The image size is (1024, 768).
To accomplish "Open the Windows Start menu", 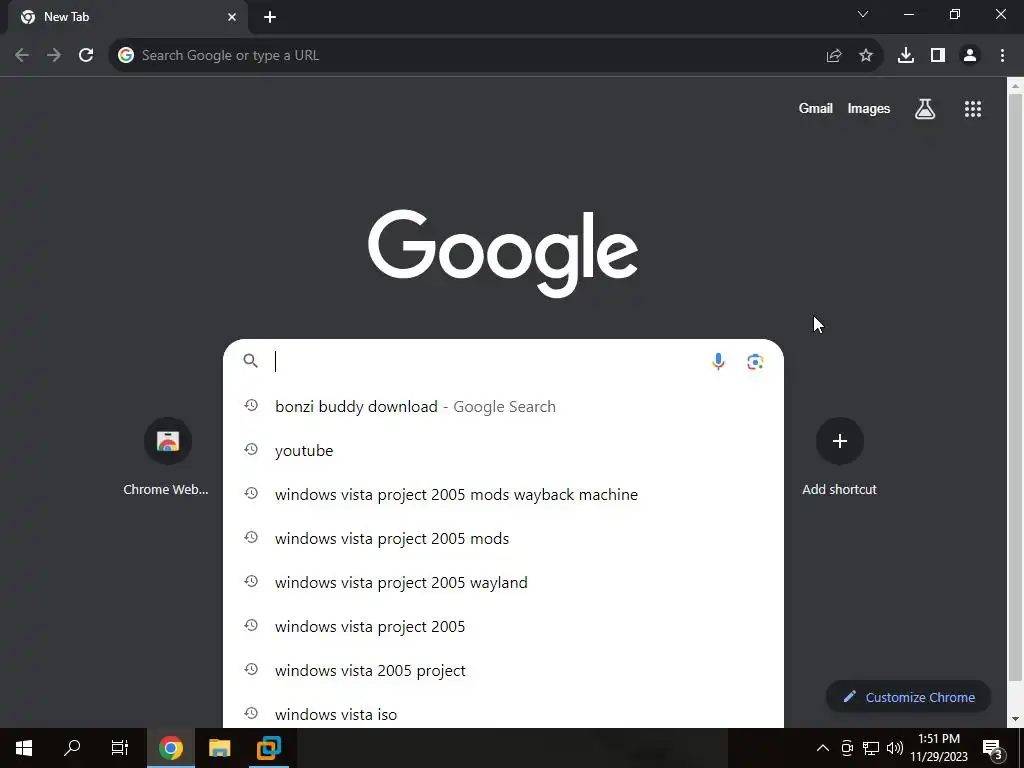I will tap(24, 748).
